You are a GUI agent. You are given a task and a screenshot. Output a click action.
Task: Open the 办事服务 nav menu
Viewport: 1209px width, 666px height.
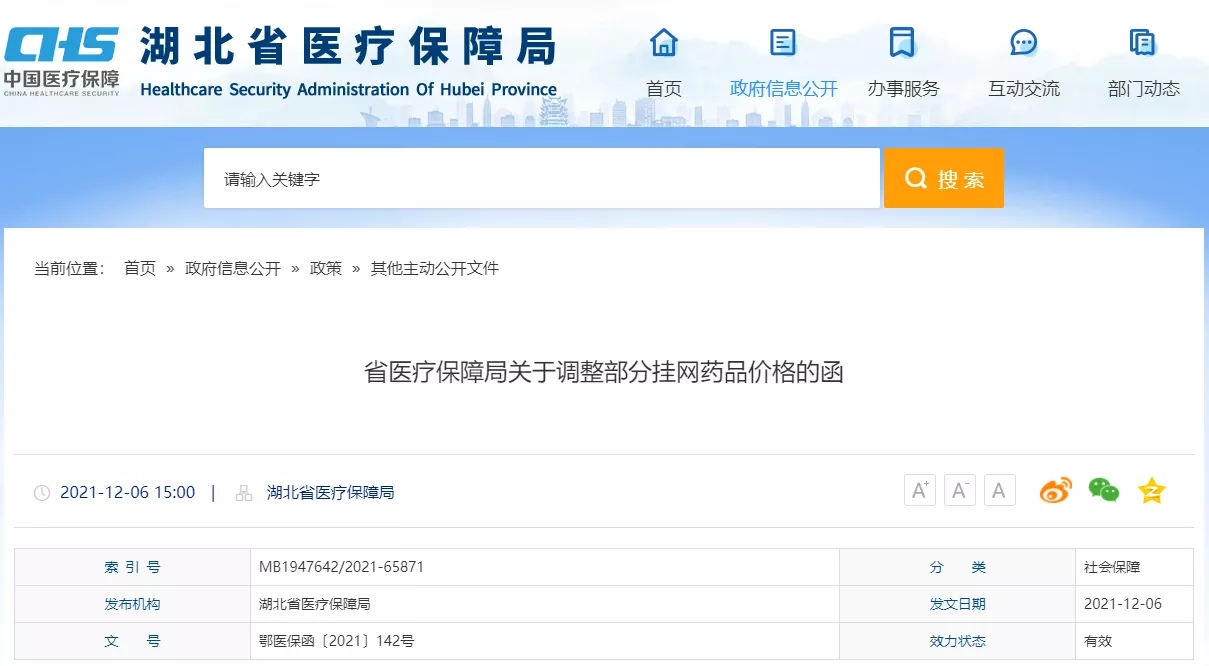(x=903, y=89)
